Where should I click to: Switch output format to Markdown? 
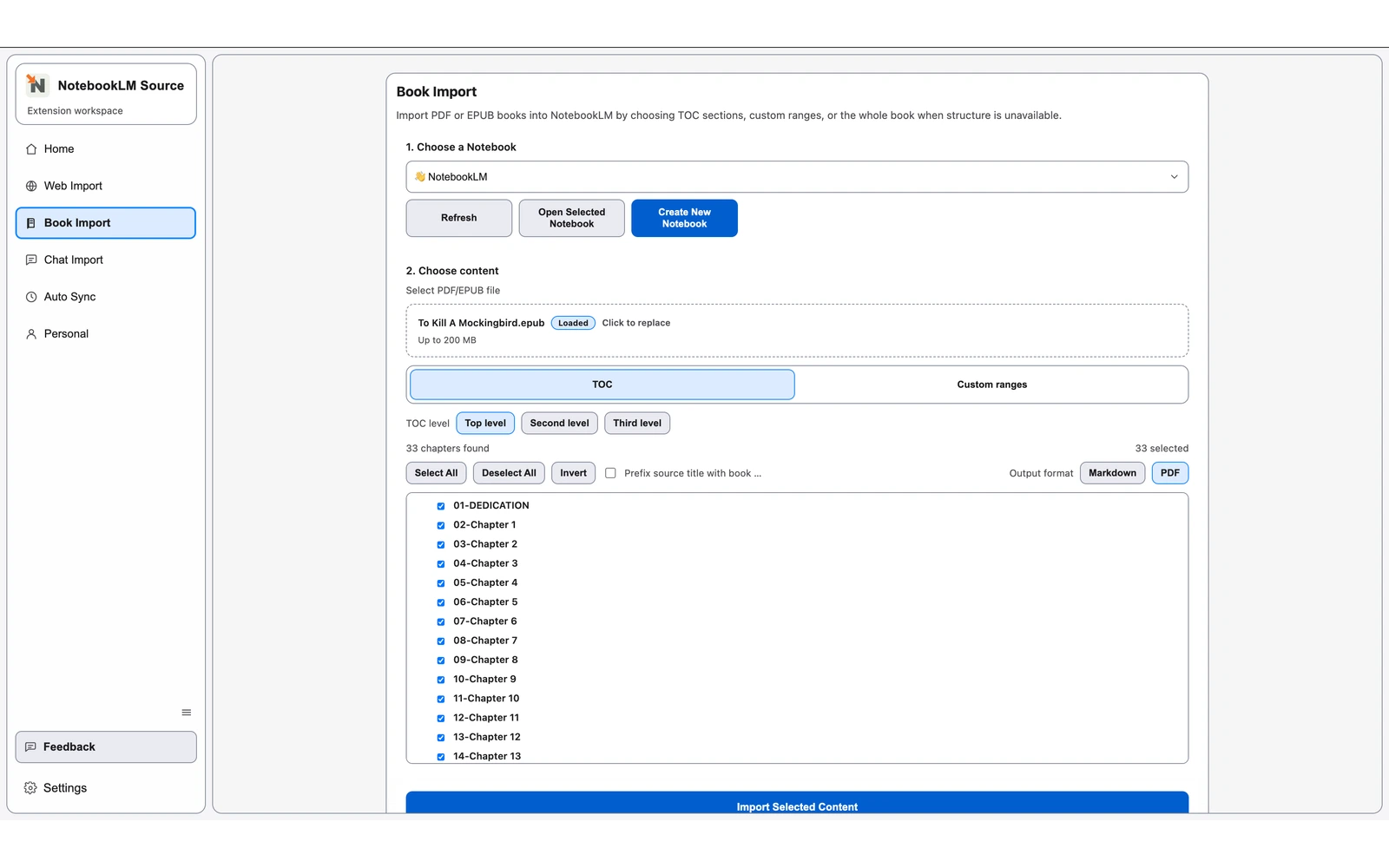(x=1112, y=473)
